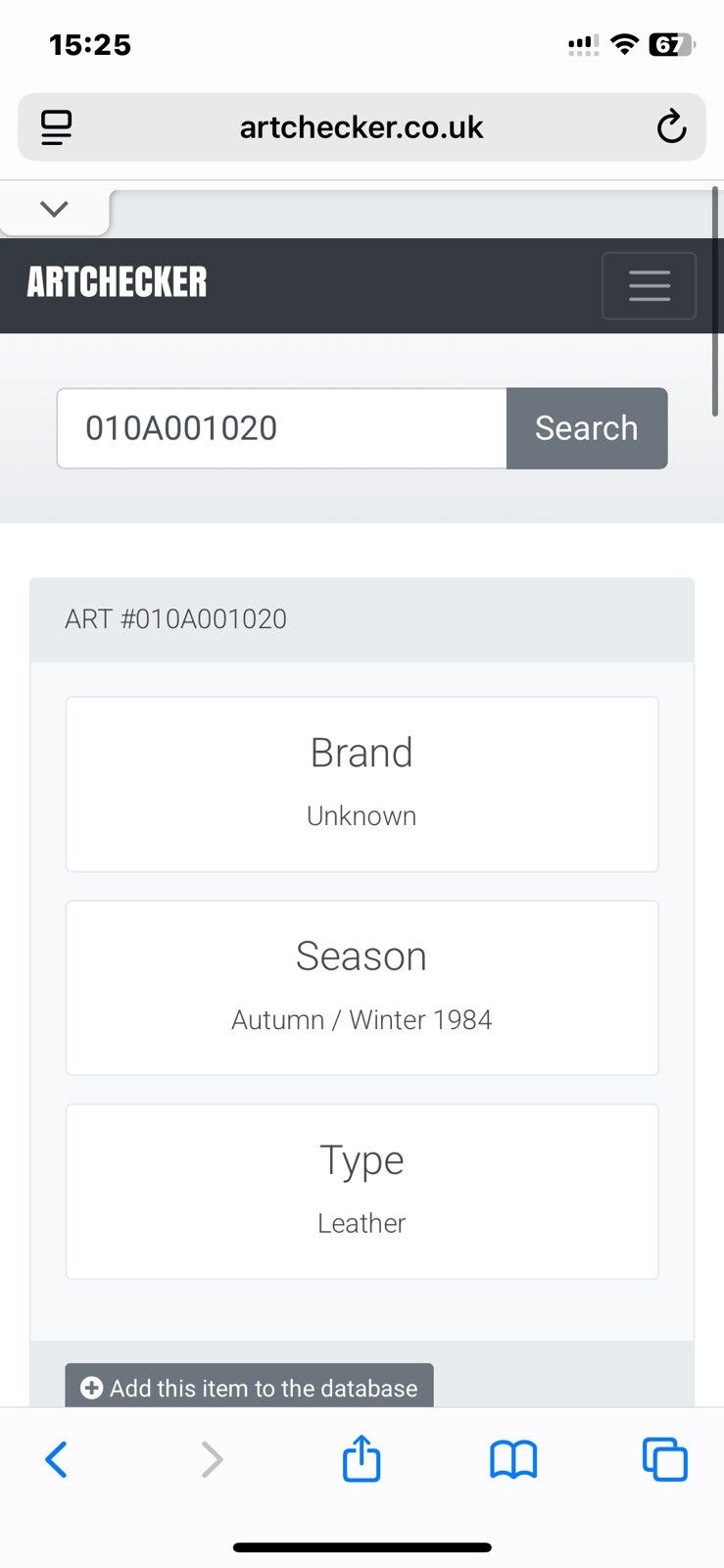Viewport: 724px width, 1568px height.
Task: Tap the plus icon beside Add this item
Action: pyautogui.click(x=91, y=1388)
